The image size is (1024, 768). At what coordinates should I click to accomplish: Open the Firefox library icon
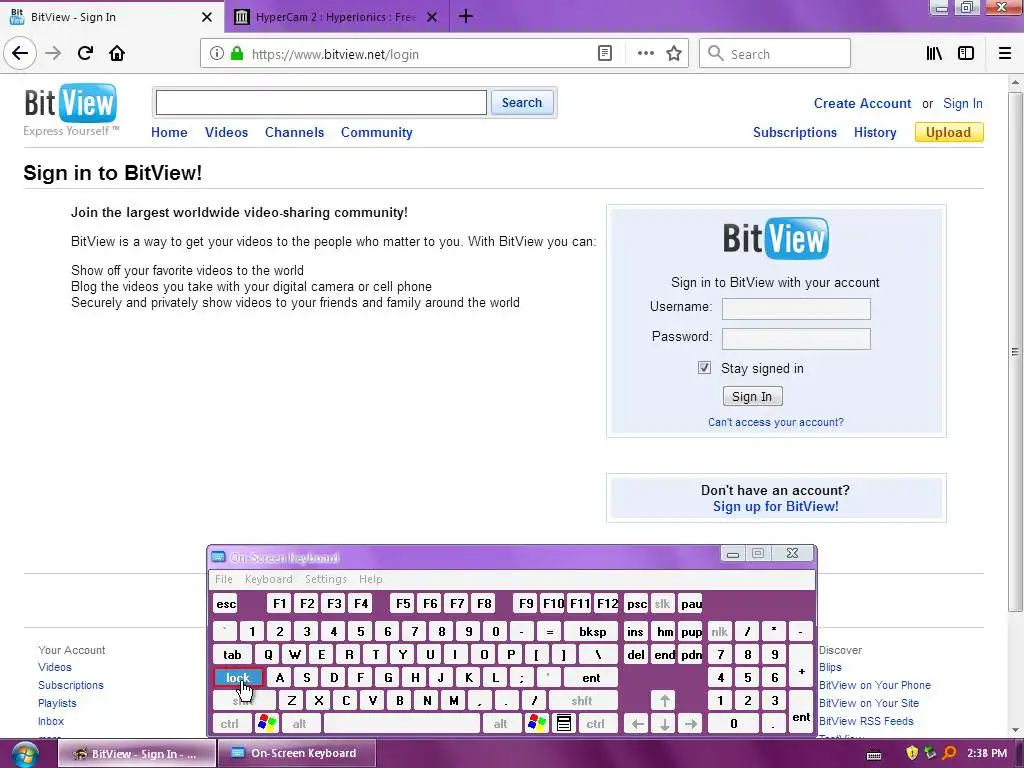click(934, 54)
